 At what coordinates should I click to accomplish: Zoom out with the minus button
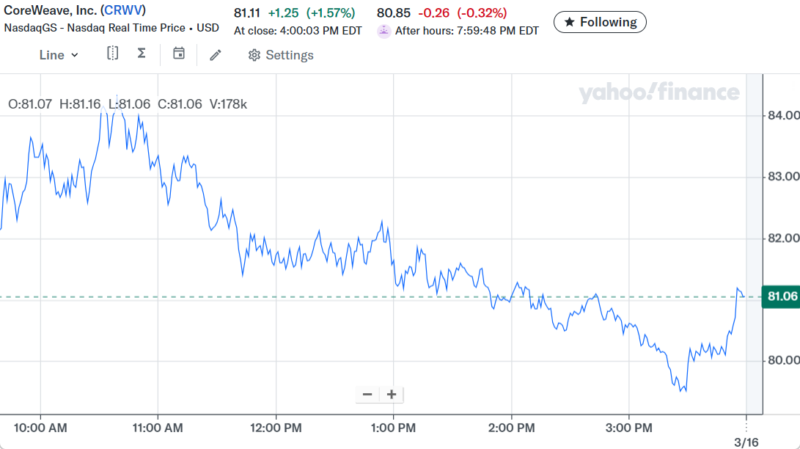(367, 394)
